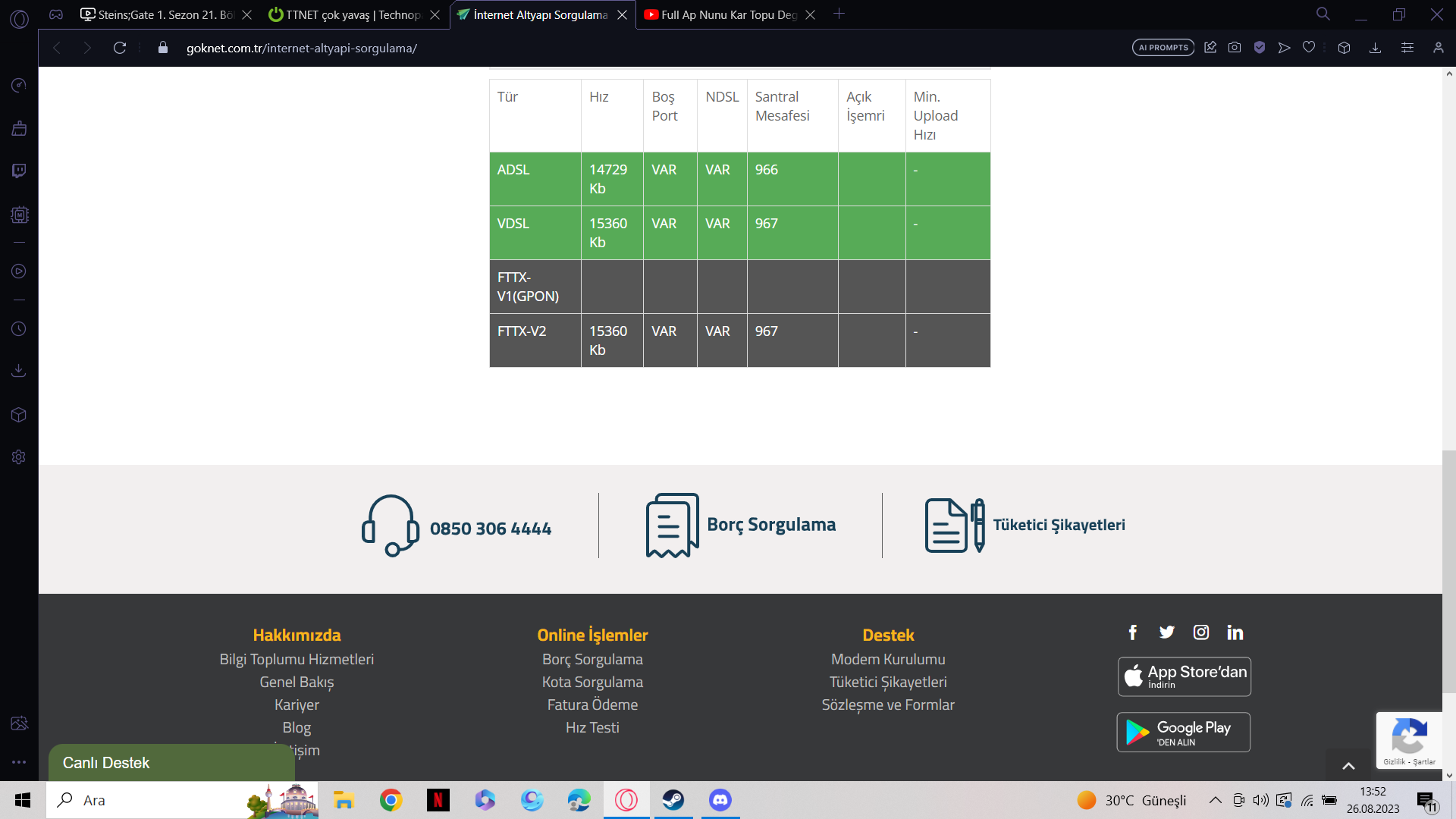Open the Facebook icon in the footer
The width and height of the screenshot is (1456, 819).
coord(1133,632)
